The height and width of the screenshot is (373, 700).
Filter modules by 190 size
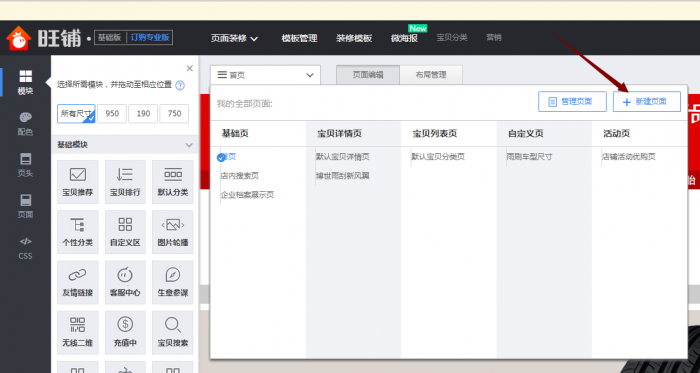[x=143, y=114]
